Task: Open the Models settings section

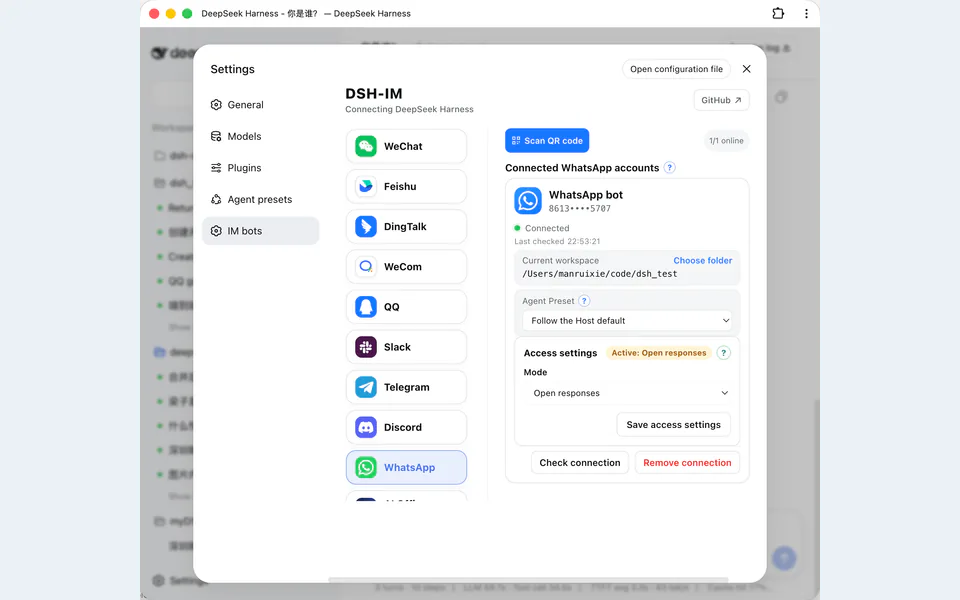Action: 260,136
